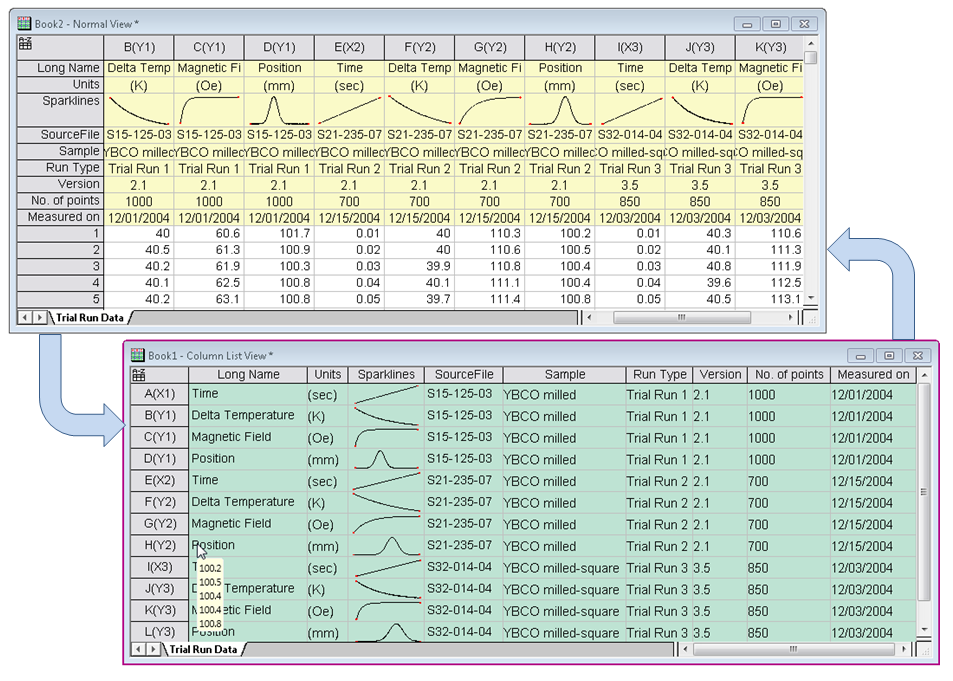Click the Book2 horizontal scrollbar thumb

[x=680, y=317]
